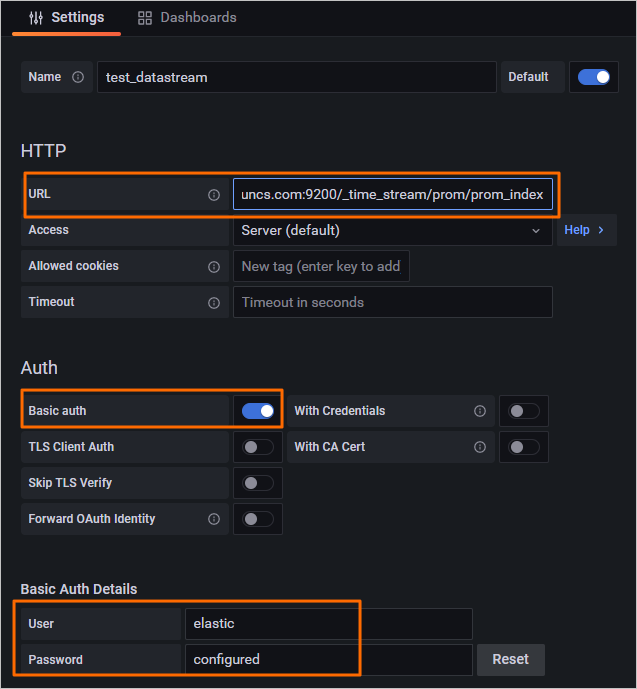Open the Access Server (default) dropdown
Screen dimensions: 637x689
(x=391, y=231)
